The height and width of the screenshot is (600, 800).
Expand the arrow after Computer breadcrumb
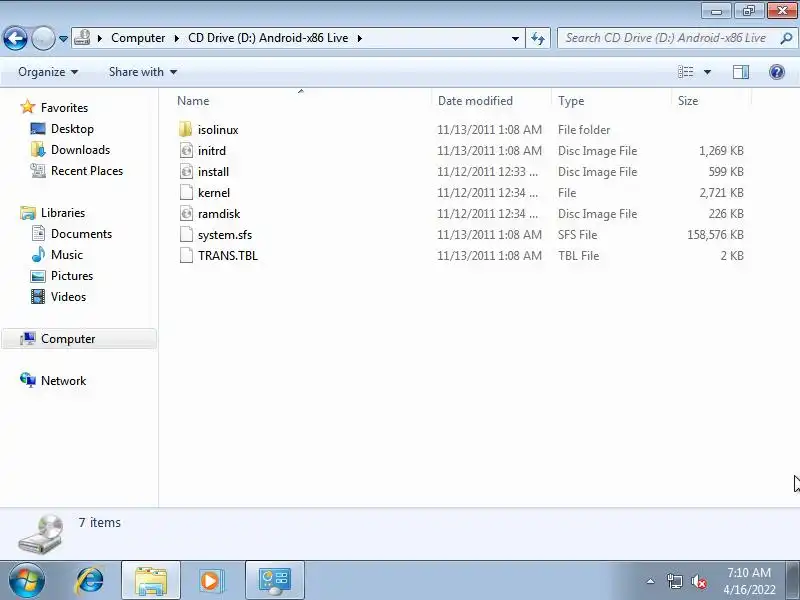coord(177,38)
